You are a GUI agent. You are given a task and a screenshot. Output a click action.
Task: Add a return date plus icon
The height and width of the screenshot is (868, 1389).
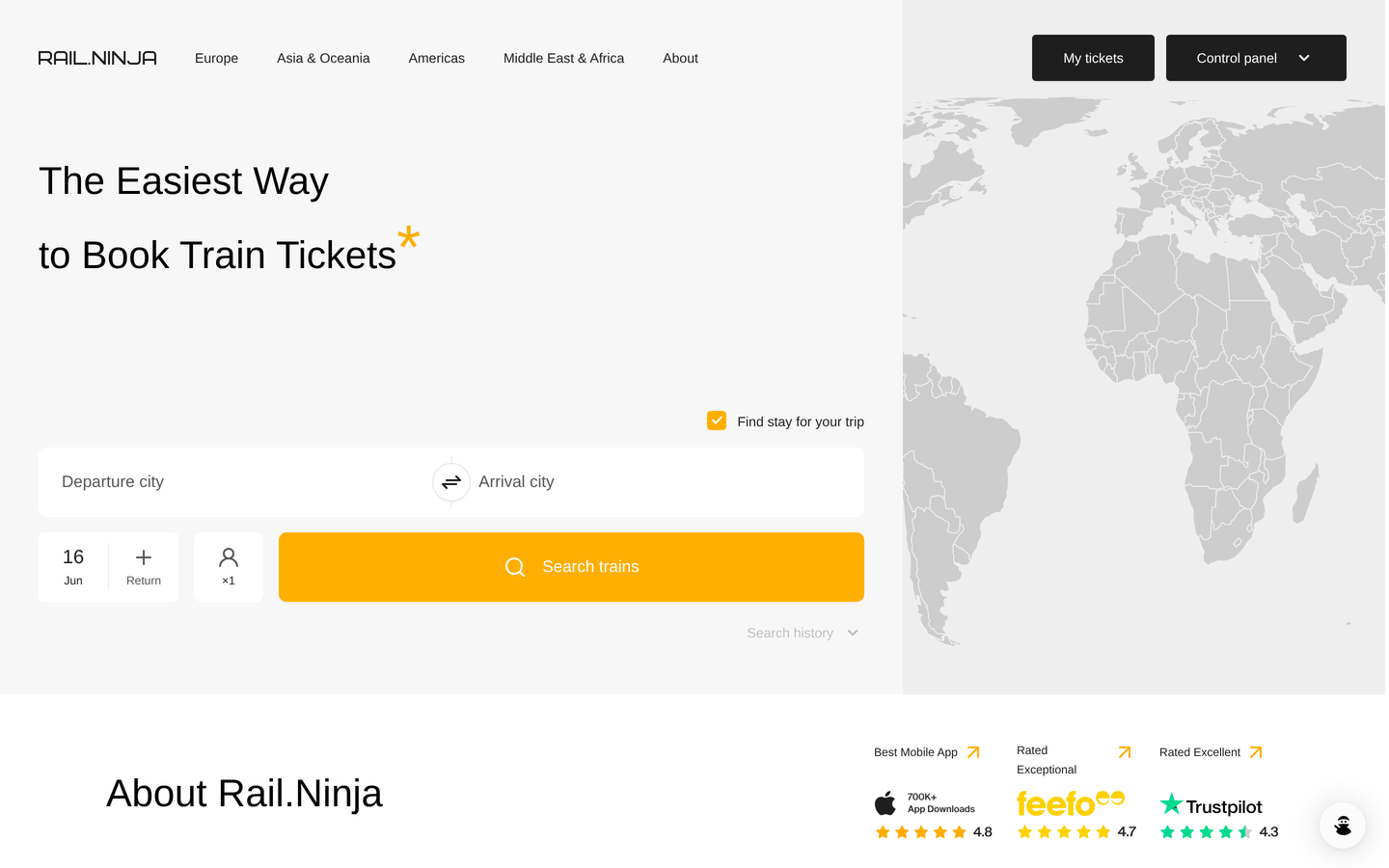coord(144,557)
